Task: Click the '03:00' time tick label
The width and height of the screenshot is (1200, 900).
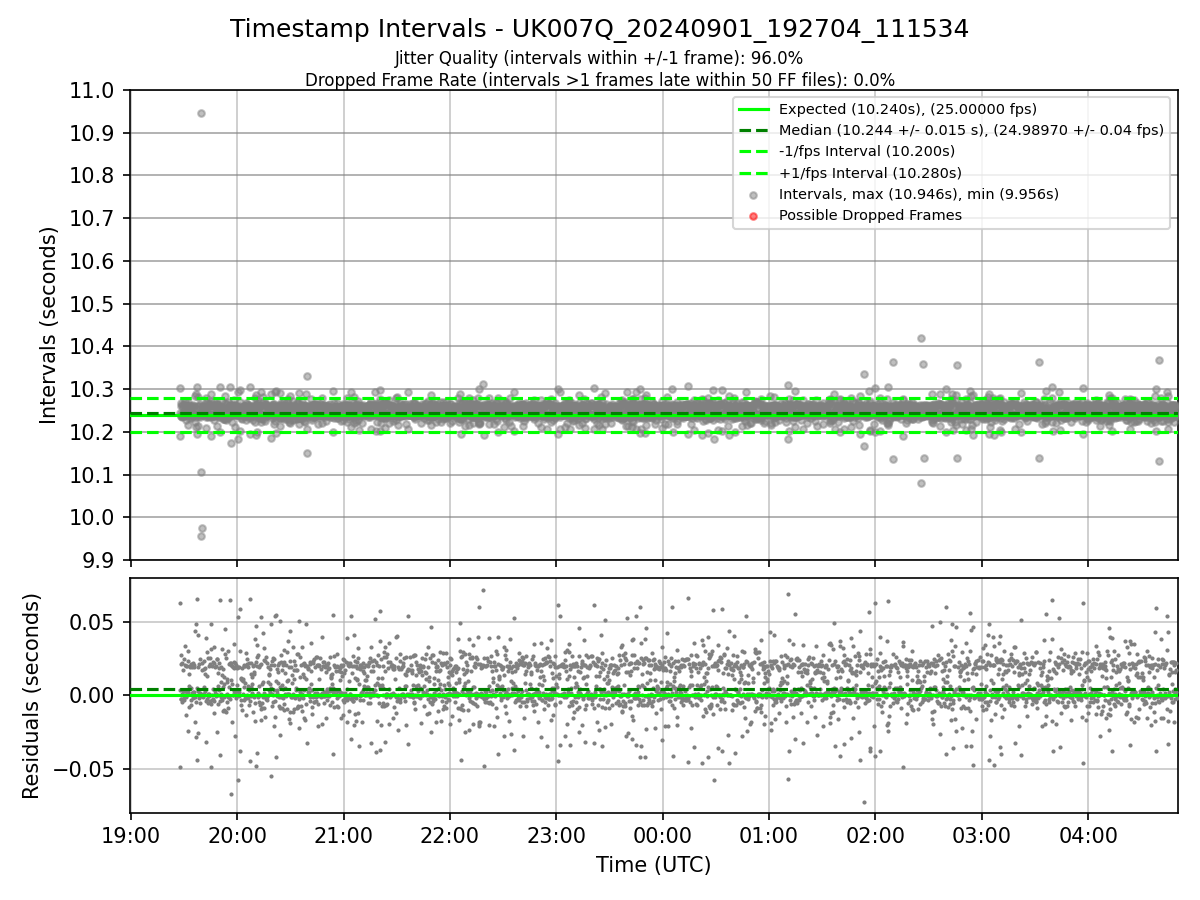Action: [981, 835]
